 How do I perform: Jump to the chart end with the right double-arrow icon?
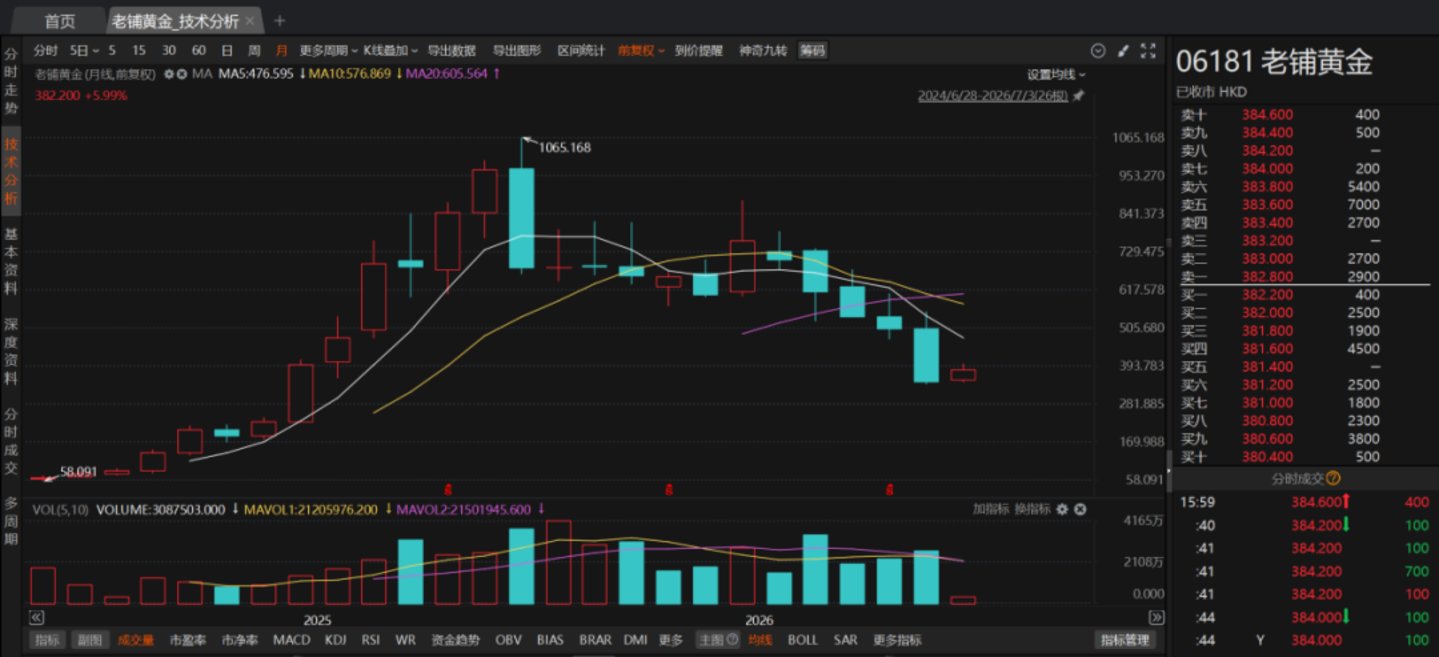tap(1156, 618)
